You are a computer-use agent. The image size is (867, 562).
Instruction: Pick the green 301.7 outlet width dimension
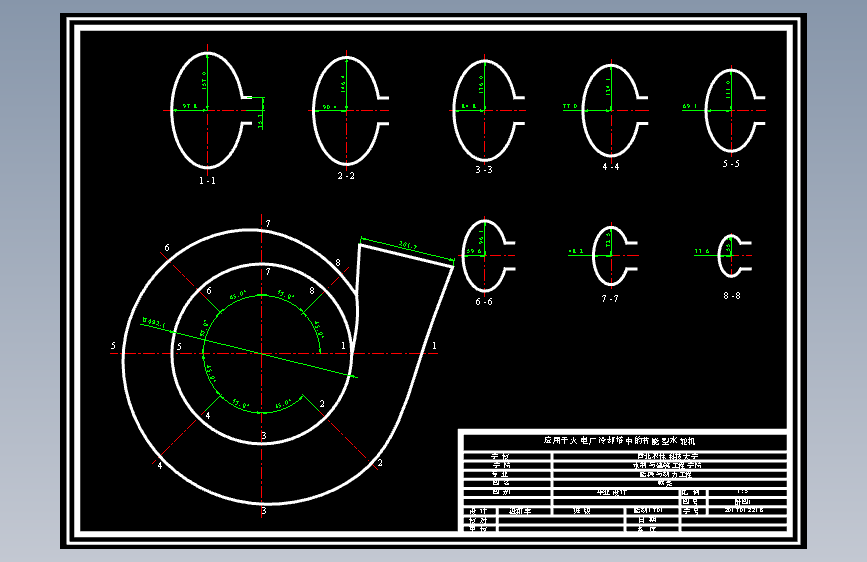(x=408, y=246)
